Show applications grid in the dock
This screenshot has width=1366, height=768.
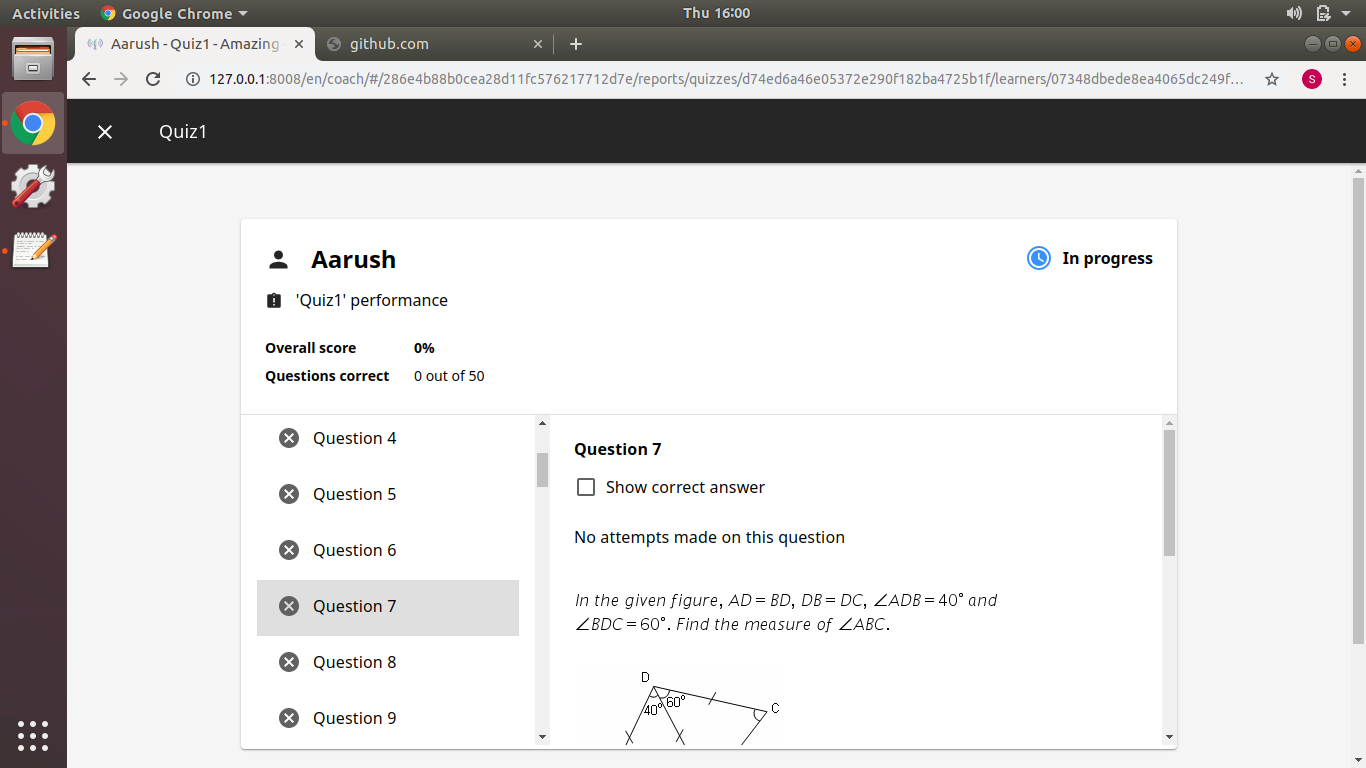[33, 735]
